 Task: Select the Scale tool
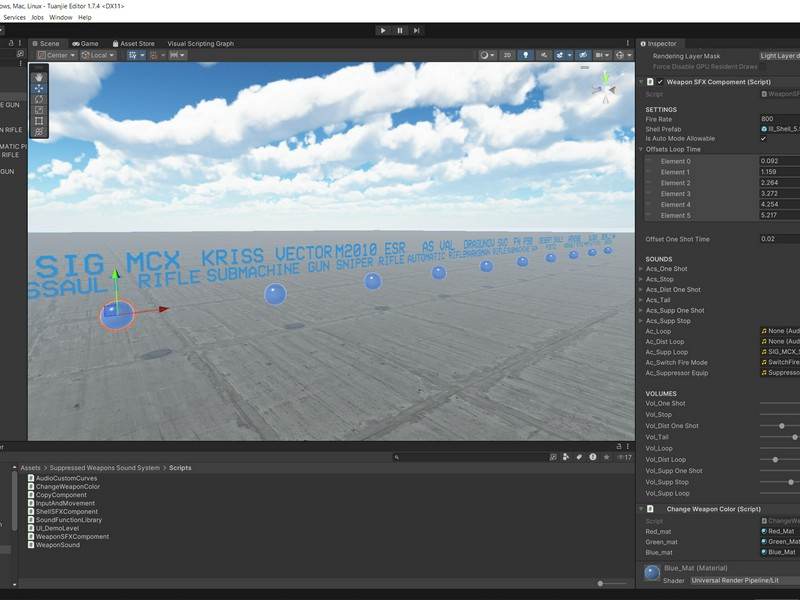39,110
